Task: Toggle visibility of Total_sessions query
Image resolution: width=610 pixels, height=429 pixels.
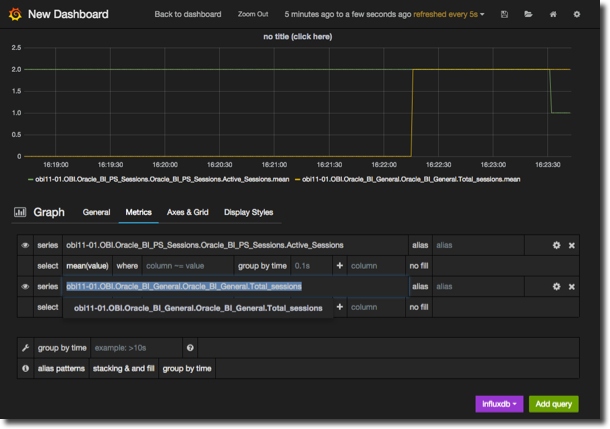Action: tap(26, 287)
